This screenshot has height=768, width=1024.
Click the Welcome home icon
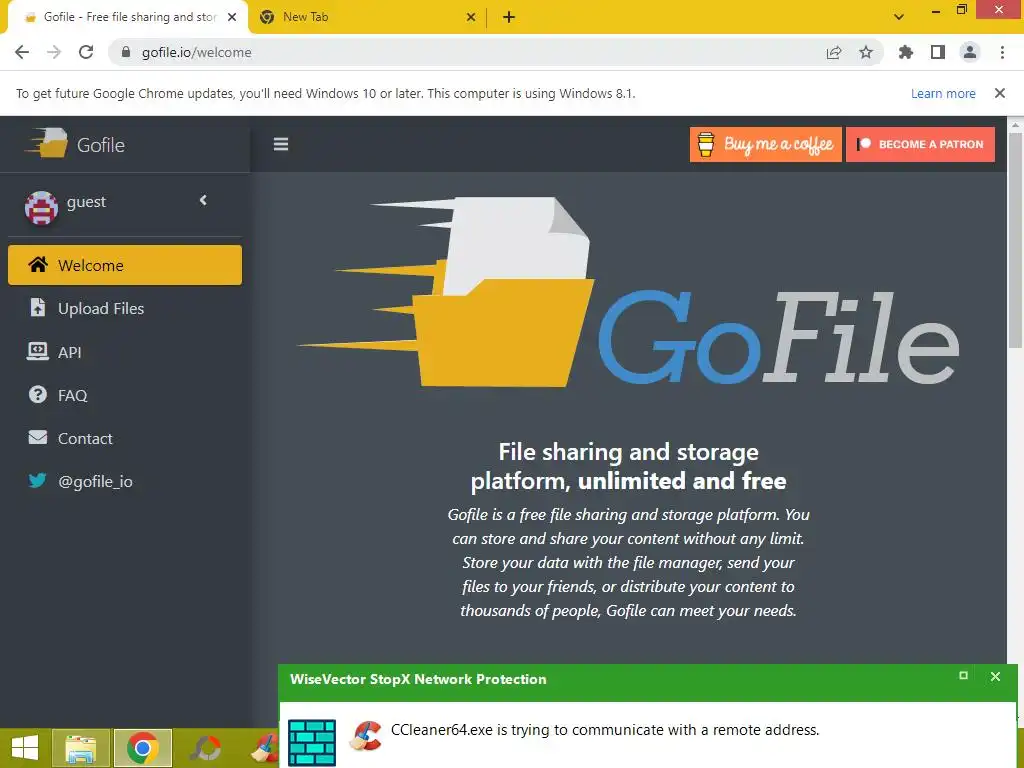click(x=38, y=264)
